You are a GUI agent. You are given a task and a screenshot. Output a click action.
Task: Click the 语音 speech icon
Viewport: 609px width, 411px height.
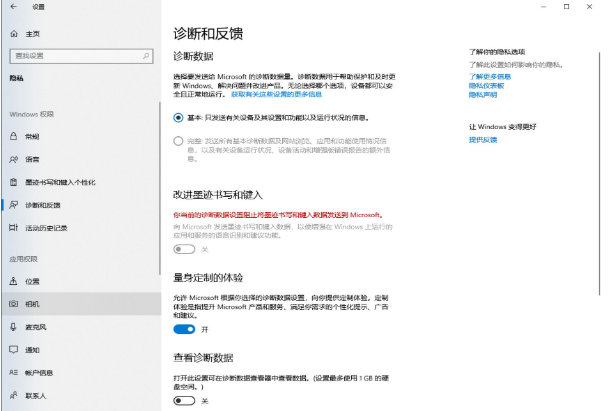14,159
